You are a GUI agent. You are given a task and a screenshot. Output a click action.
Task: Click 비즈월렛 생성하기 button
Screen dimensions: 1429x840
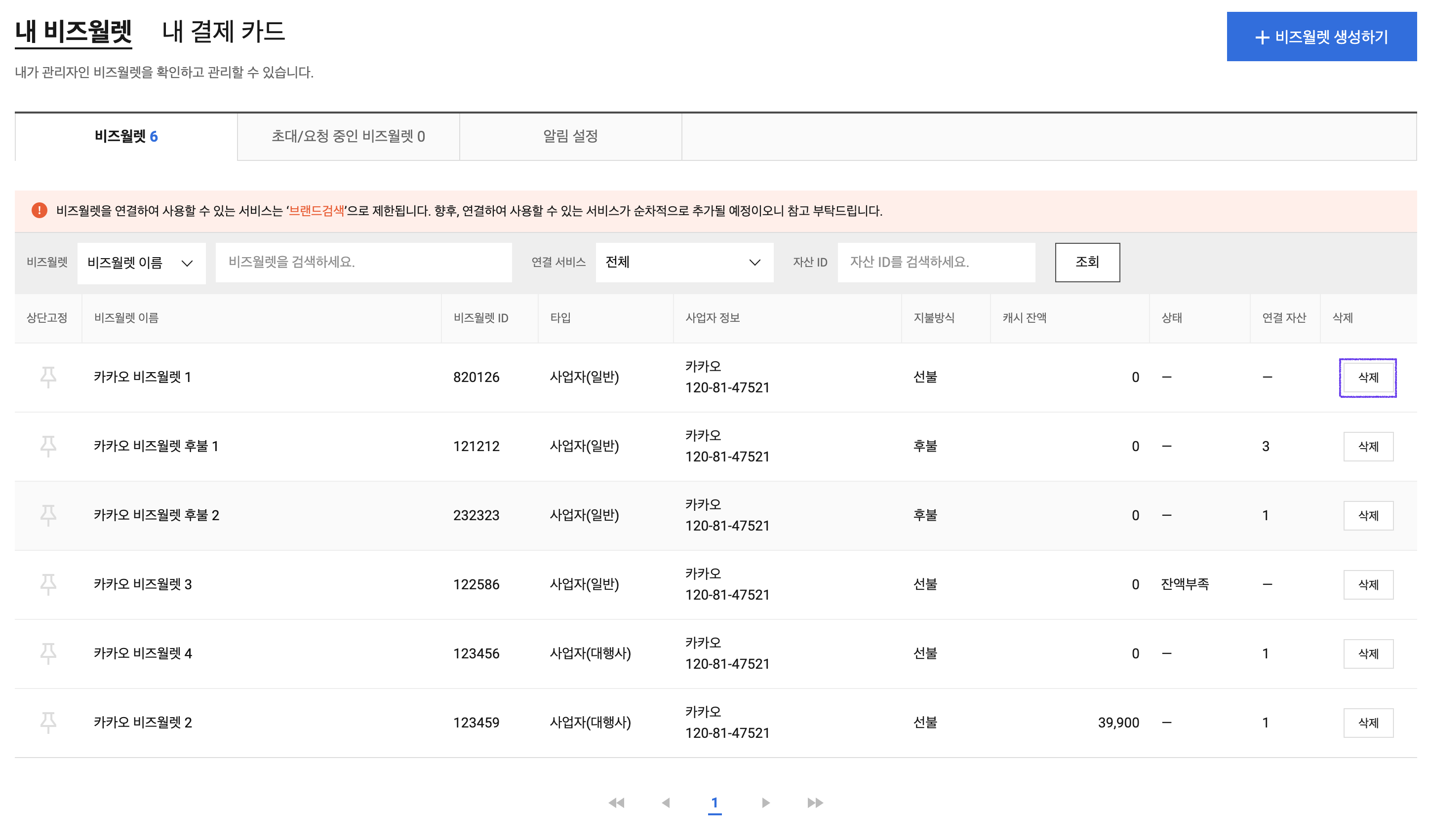click(1321, 37)
